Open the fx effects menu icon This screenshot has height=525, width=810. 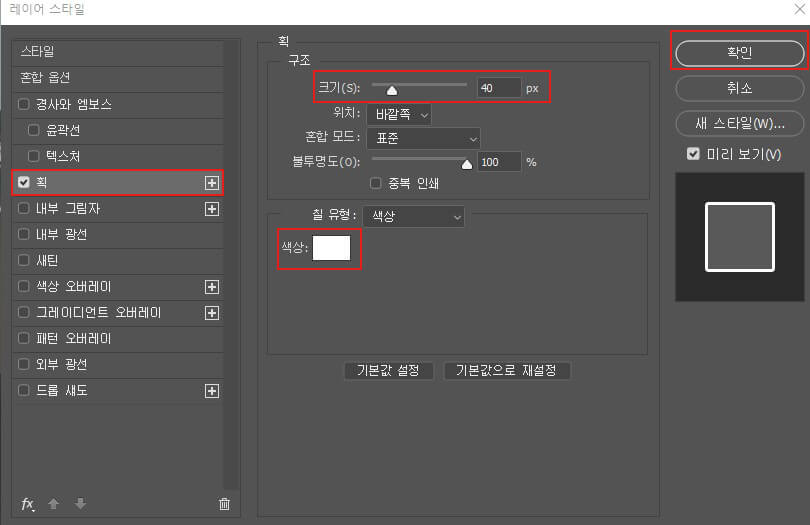coord(28,504)
